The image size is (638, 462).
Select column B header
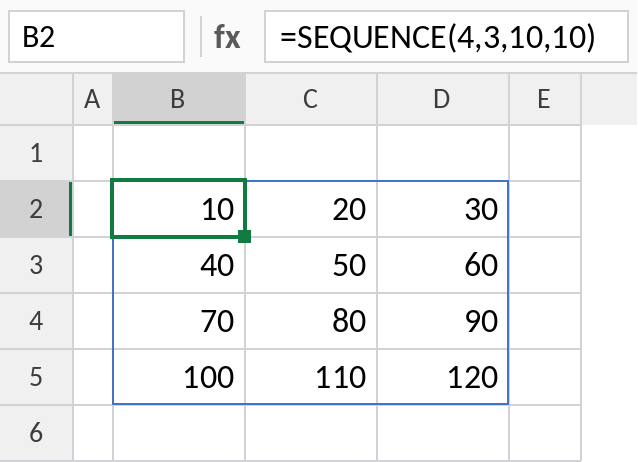tap(179, 99)
